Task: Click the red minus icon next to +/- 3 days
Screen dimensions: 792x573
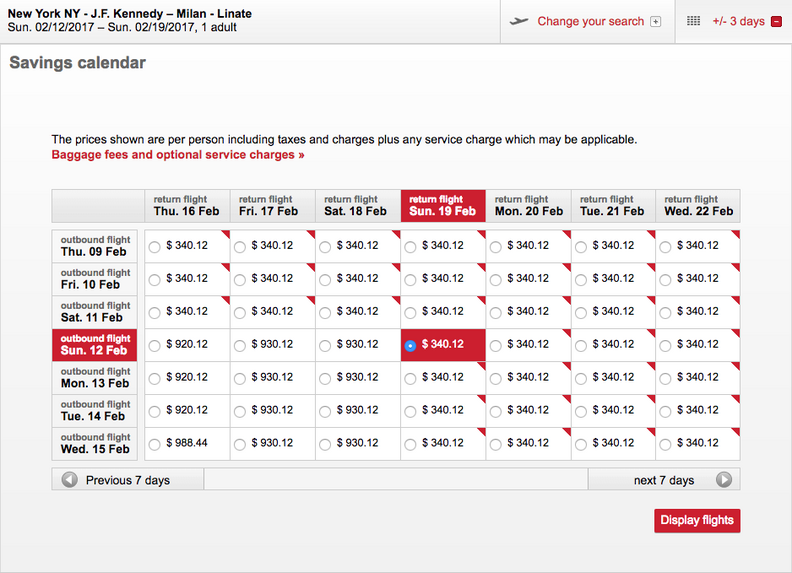Action: (776, 21)
